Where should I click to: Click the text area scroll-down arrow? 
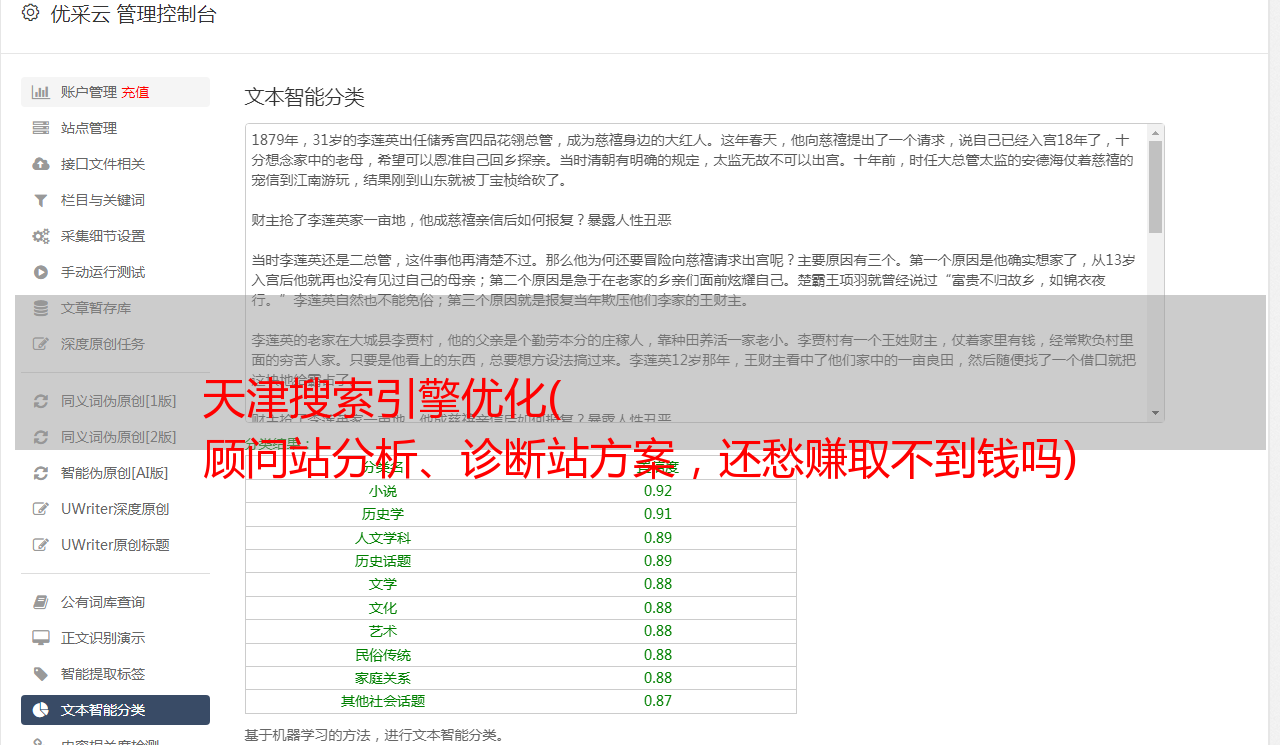click(x=1155, y=413)
